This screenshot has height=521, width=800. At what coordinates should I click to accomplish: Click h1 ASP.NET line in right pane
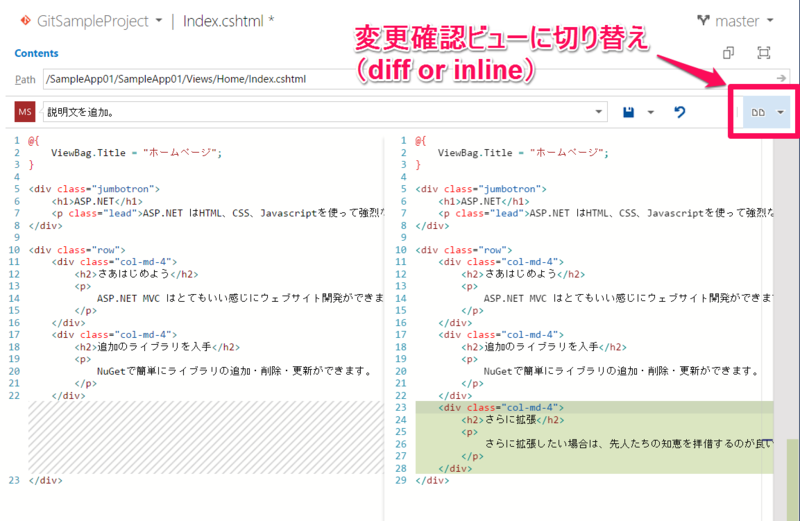(484, 201)
